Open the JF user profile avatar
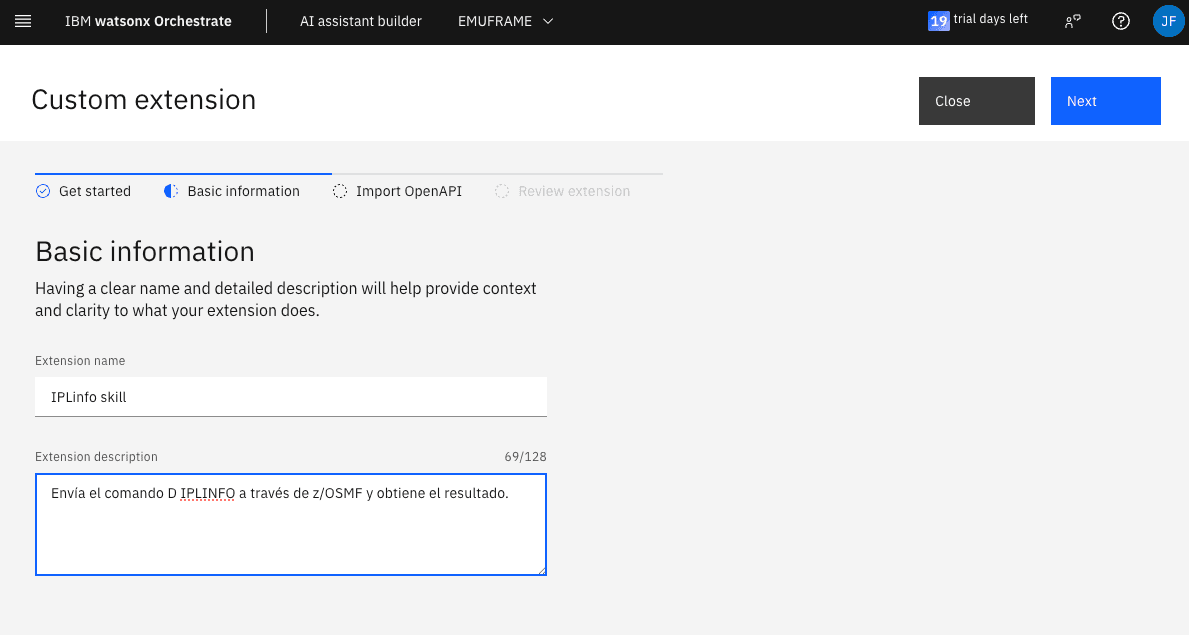Image resolution: width=1189 pixels, height=635 pixels. click(1168, 21)
